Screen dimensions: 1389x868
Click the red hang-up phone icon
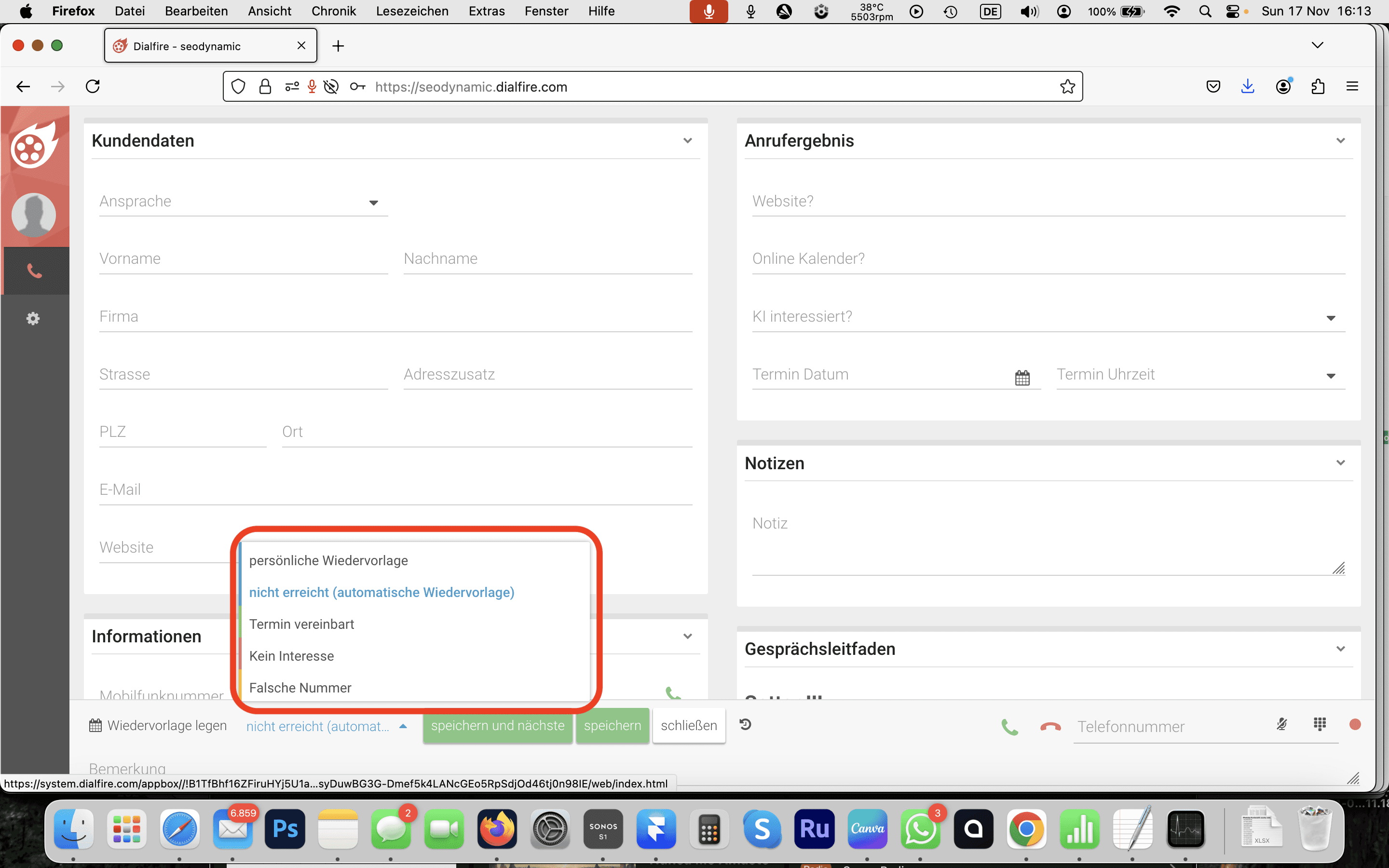point(1050,726)
